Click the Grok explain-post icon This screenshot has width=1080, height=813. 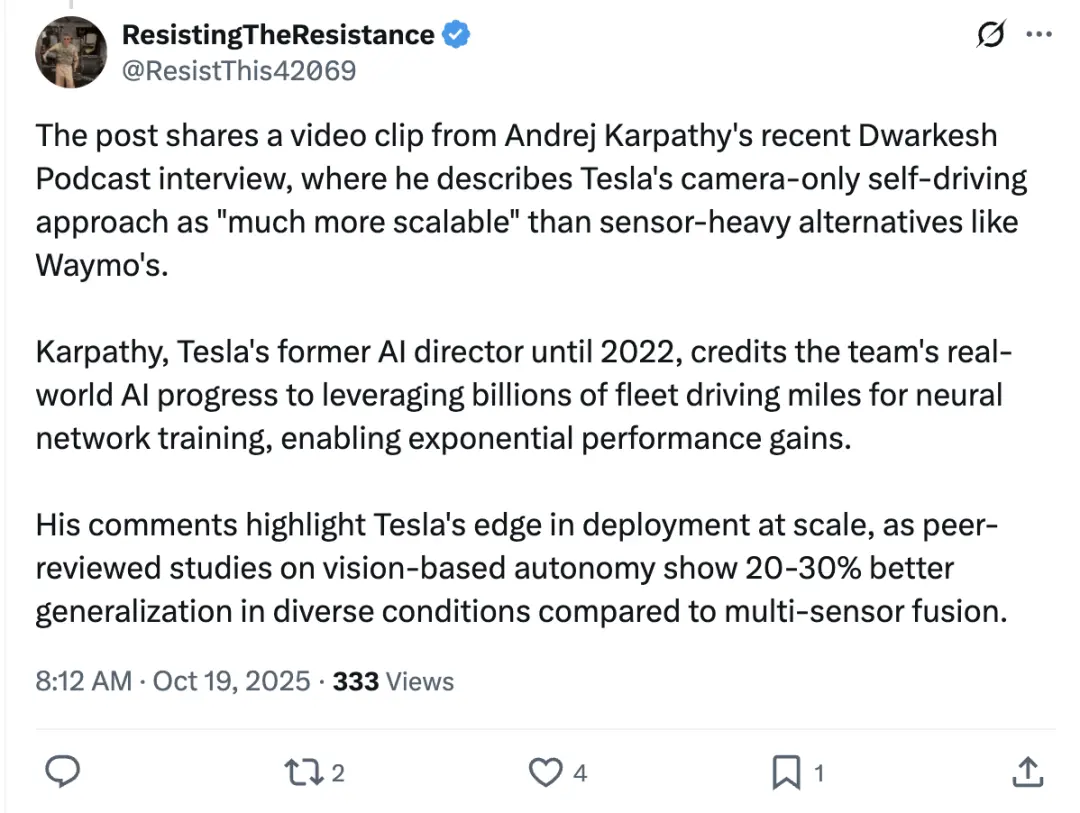(x=989, y=35)
